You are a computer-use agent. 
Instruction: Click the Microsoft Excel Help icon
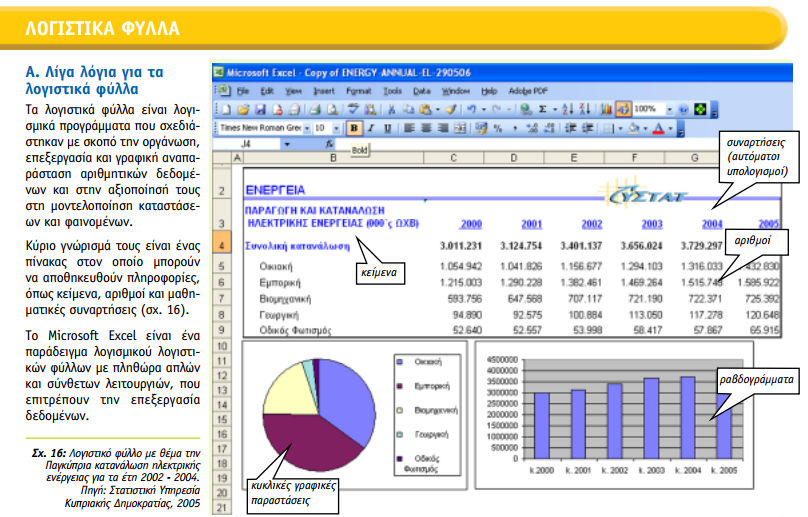pos(683,109)
